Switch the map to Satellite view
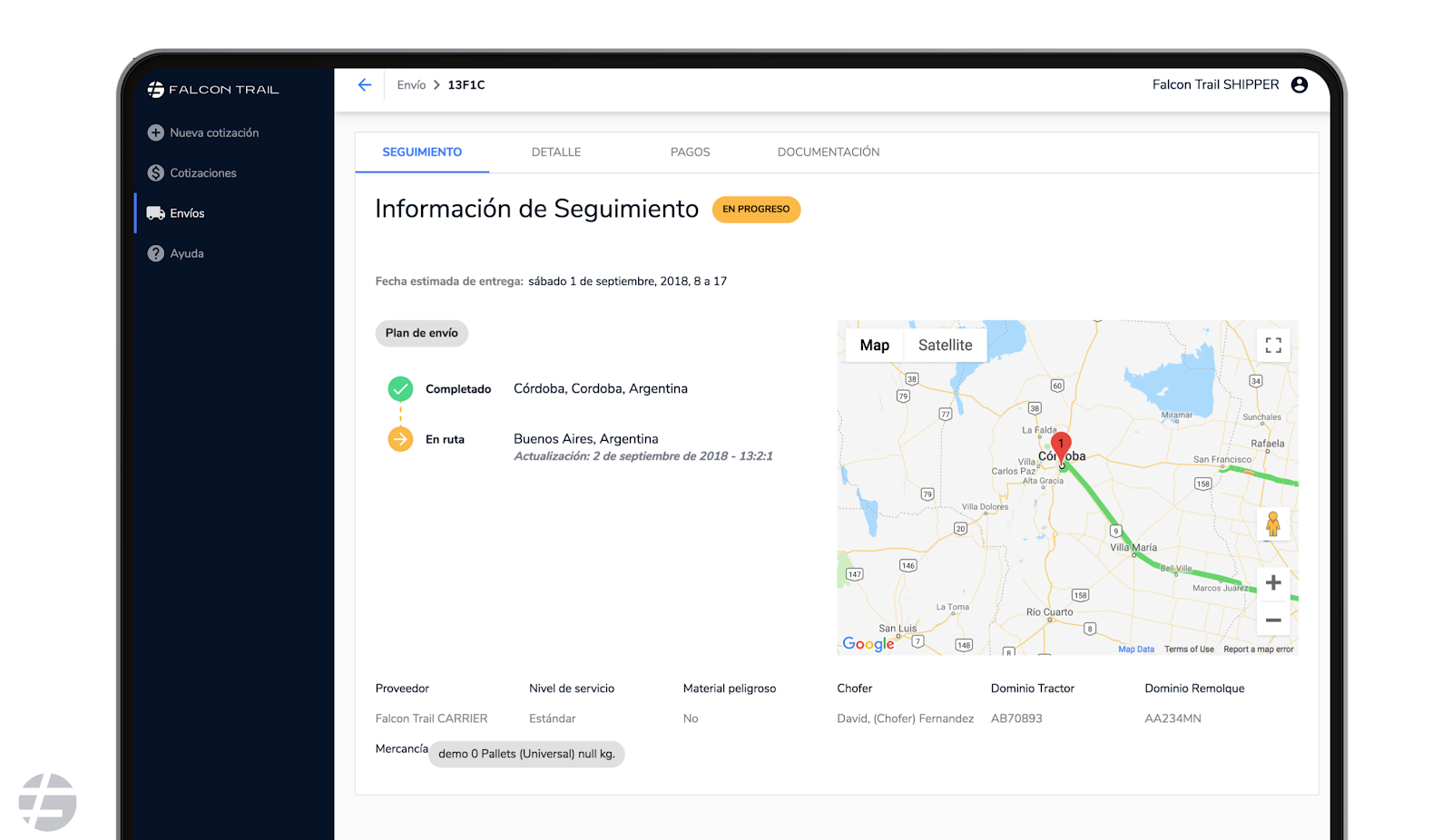The width and height of the screenshot is (1452, 840). click(946, 346)
